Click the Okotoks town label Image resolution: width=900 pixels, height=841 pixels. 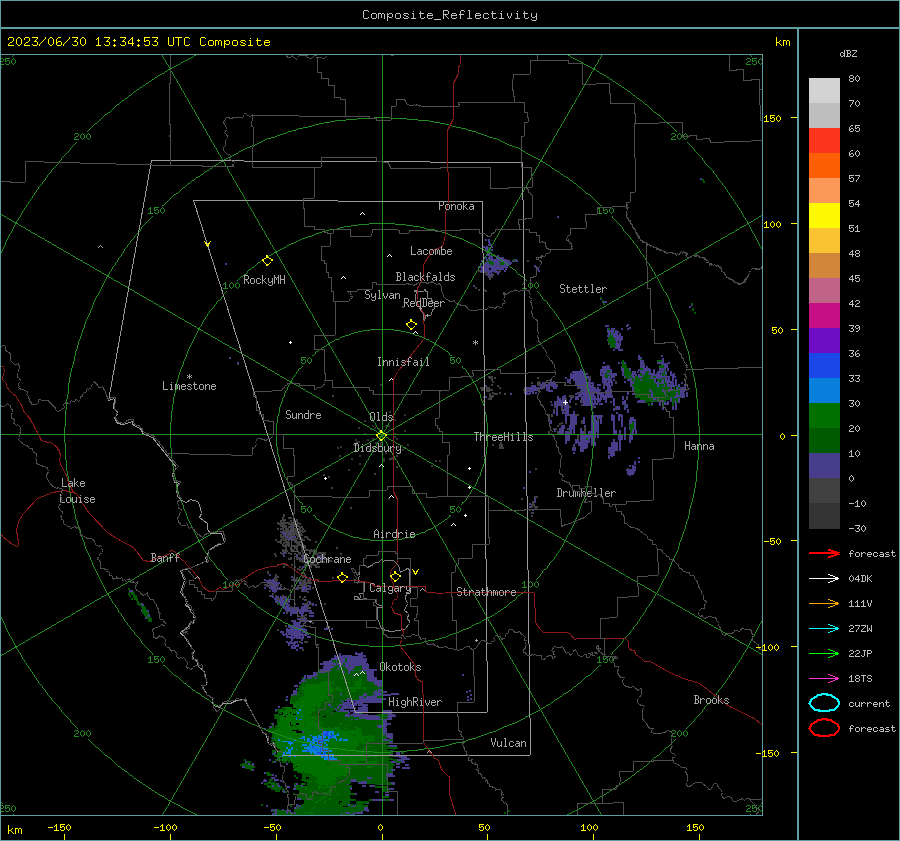click(400, 667)
